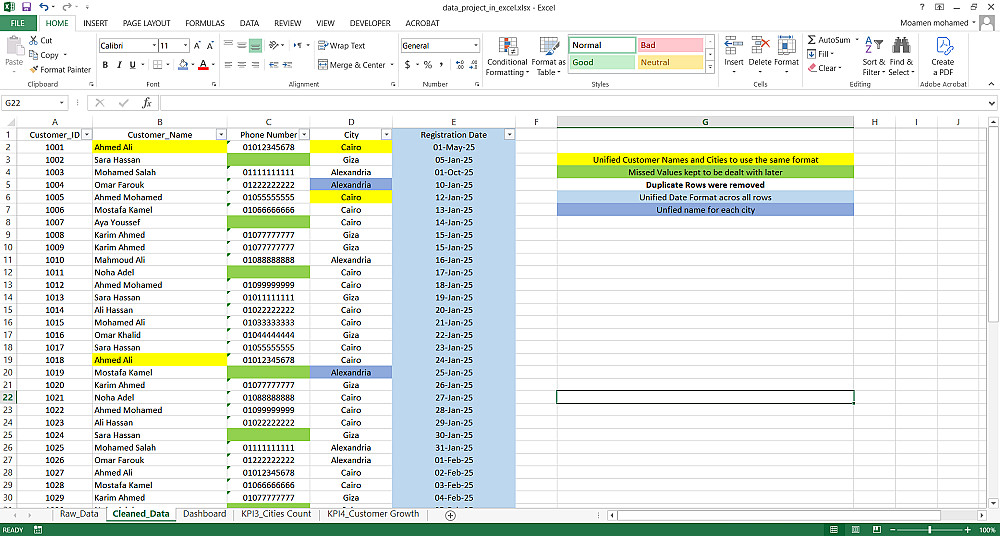Viewport: 1000px width, 536px height.
Task: Open the City column filter dropdown
Action: tap(386, 135)
